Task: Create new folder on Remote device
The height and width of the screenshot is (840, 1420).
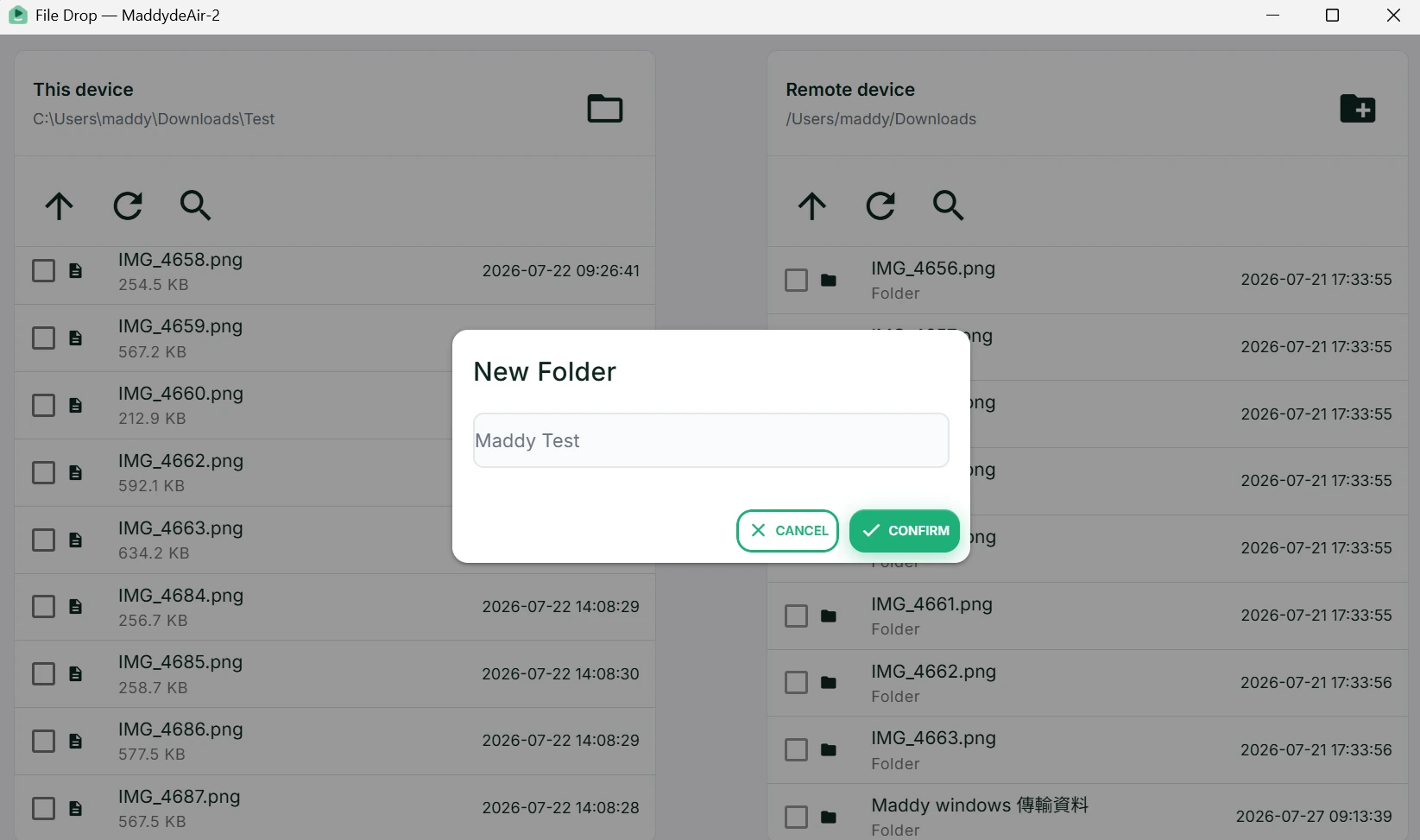Action: (x=1357, y=109)
